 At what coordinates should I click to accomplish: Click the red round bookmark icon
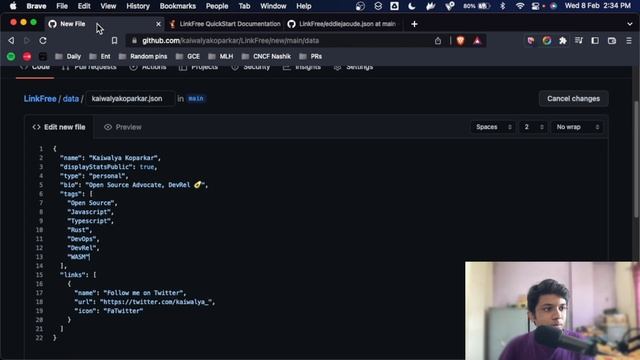pos(27,56)
